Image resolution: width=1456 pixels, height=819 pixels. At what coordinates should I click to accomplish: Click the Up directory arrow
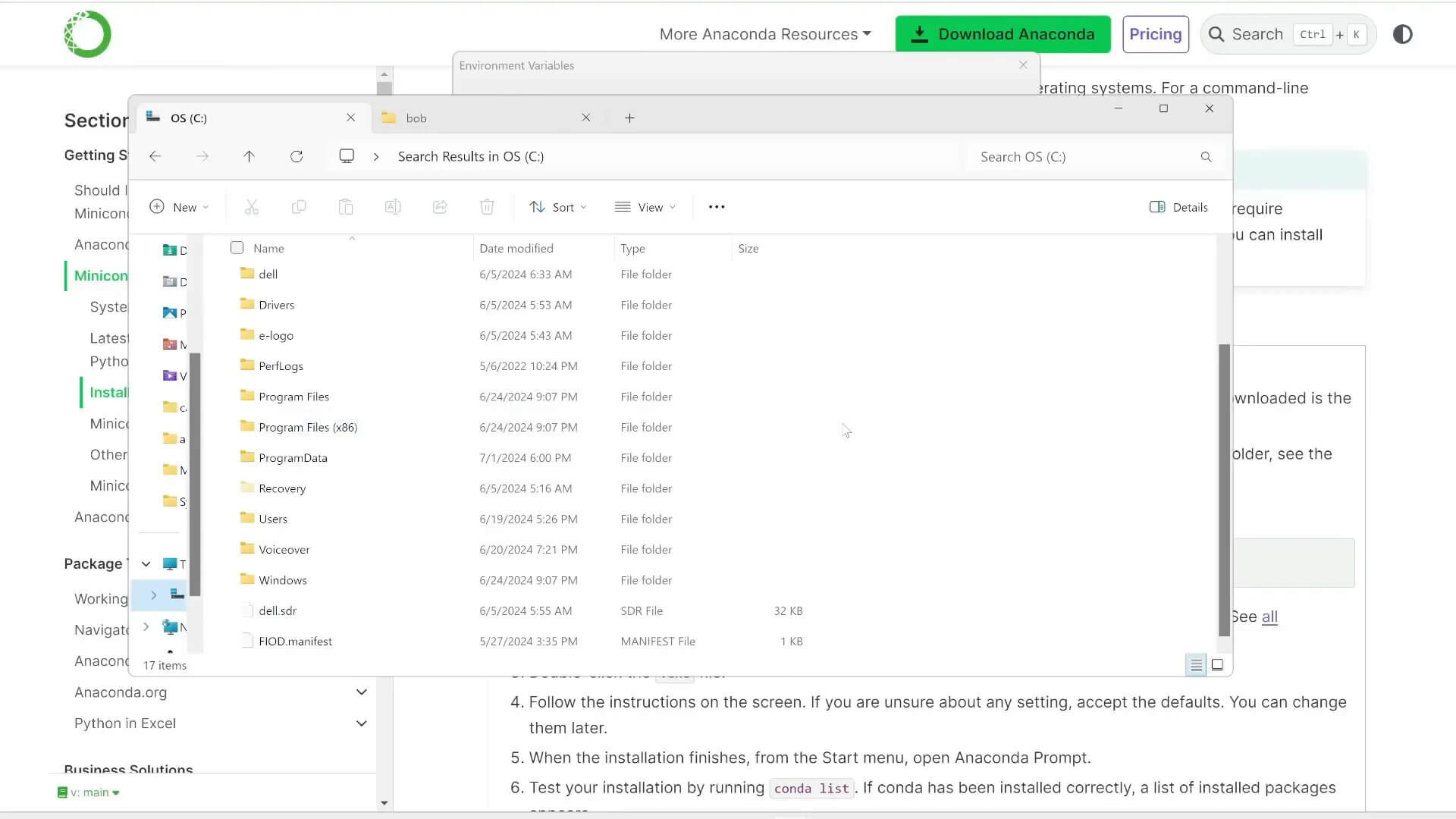(x=249, y=156)
